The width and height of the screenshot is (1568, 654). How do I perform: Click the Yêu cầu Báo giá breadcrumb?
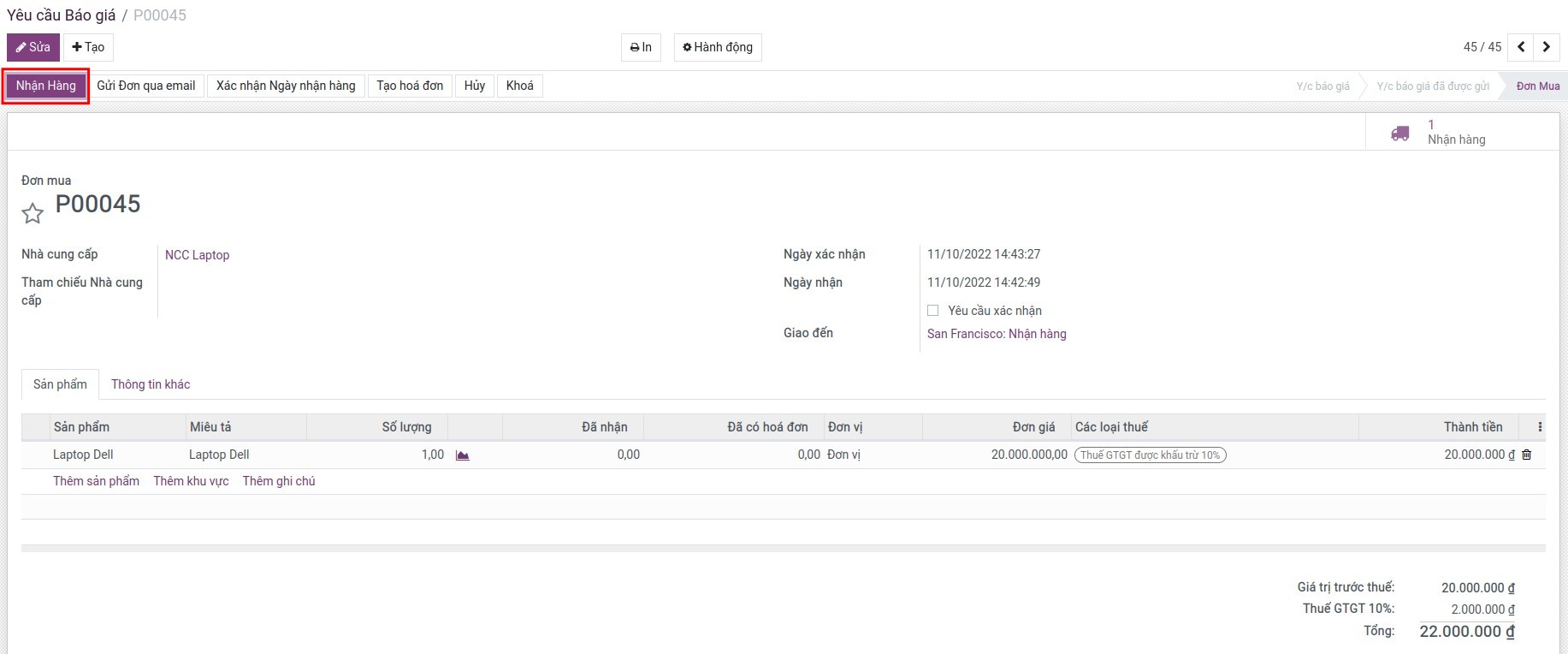pyautogui.click(x=61, y=15)
